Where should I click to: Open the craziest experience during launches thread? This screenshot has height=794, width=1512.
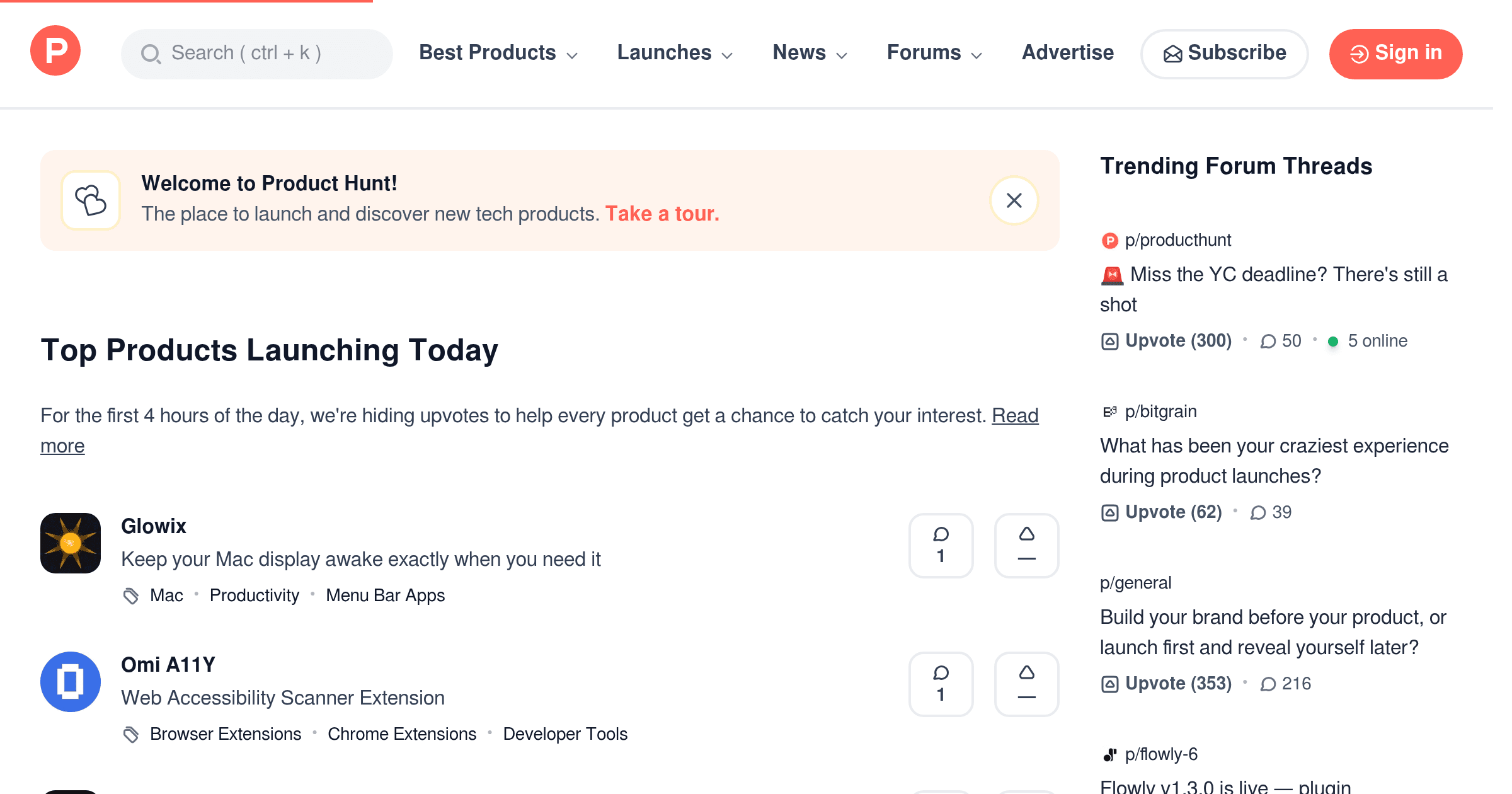(x=1274, y=461)
